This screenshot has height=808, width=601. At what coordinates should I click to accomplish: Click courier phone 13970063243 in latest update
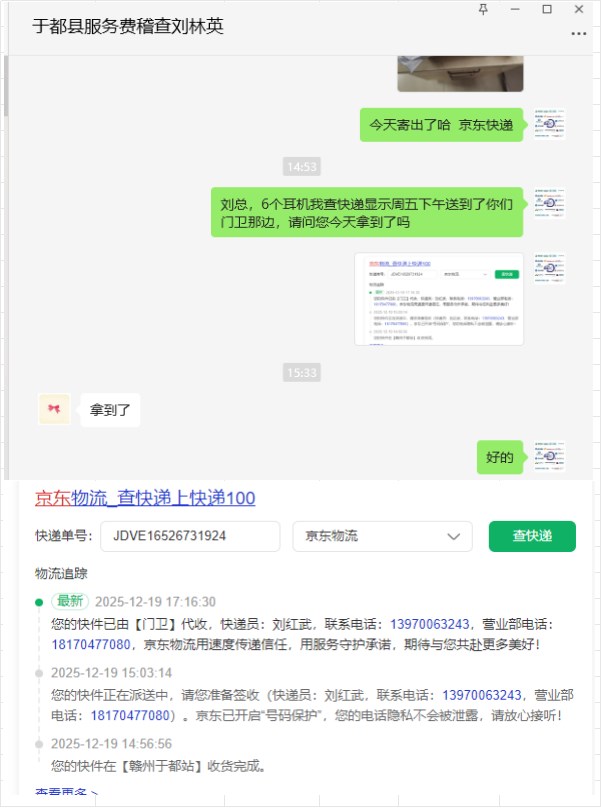point(429,624)
